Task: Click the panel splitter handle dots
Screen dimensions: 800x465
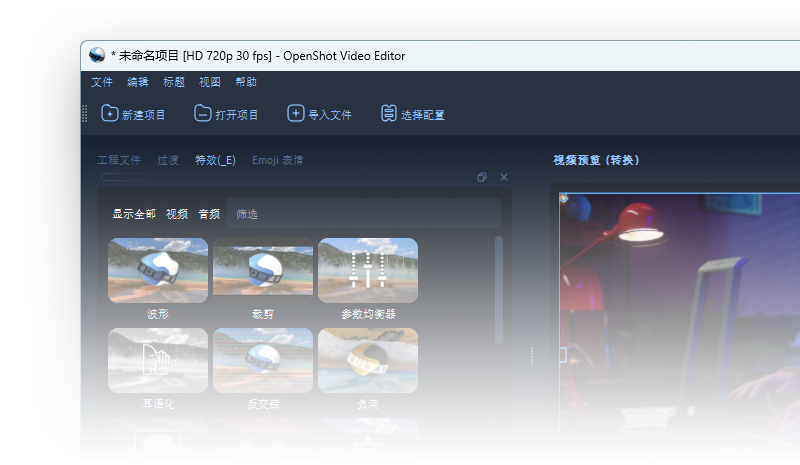Action: (532, 356)
